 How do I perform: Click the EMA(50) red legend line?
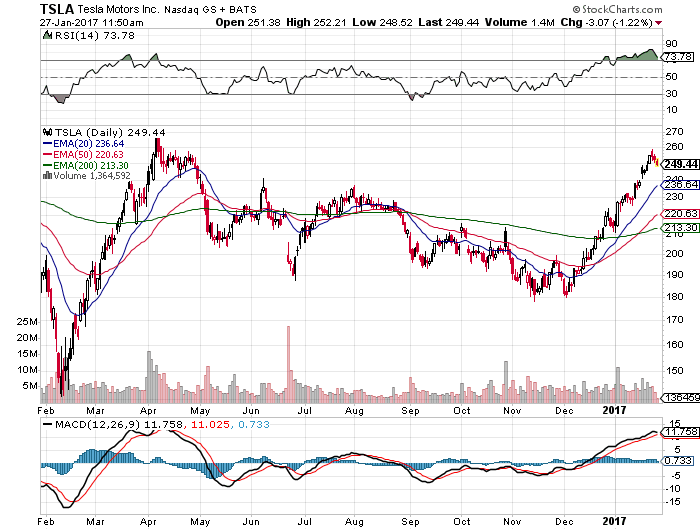tap(47, 155)
